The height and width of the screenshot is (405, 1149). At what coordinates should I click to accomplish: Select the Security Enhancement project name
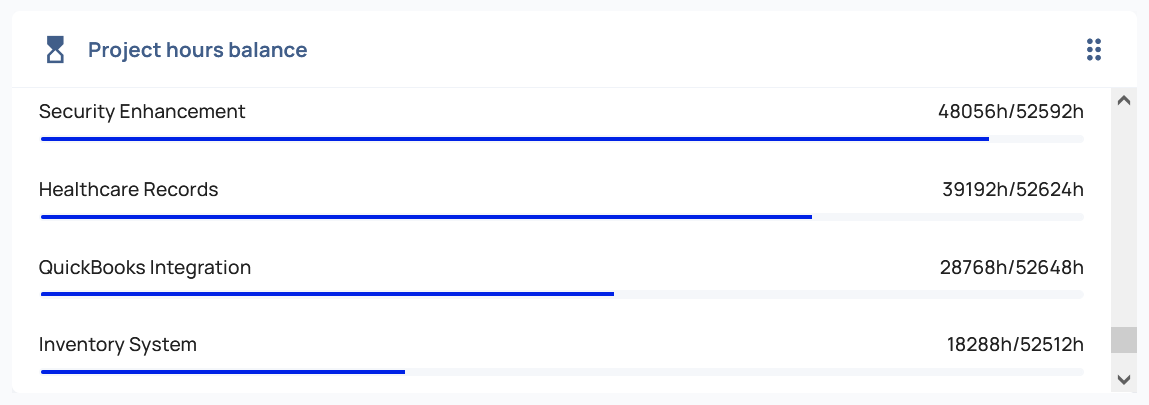tap(142, 112)
